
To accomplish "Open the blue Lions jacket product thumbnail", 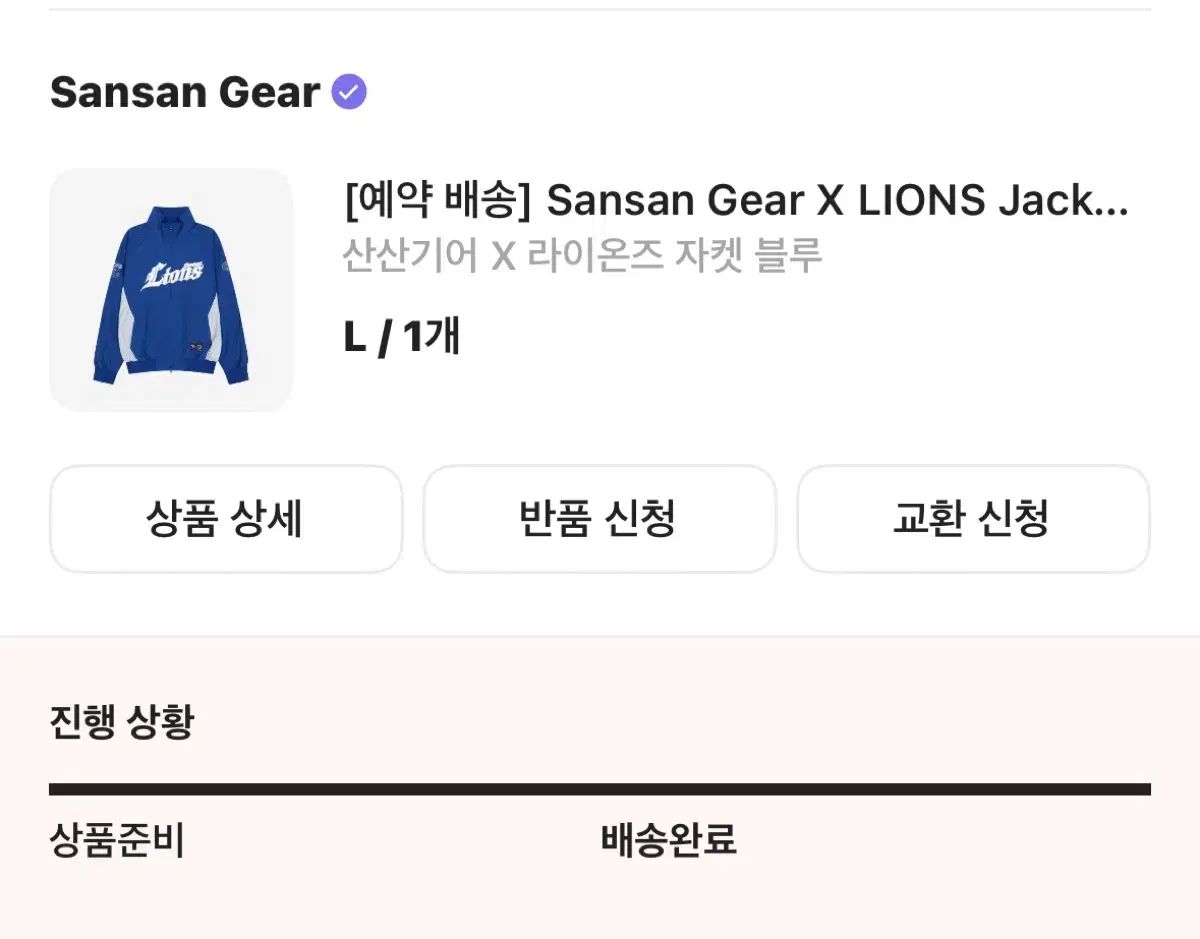I will pos(171,289).
